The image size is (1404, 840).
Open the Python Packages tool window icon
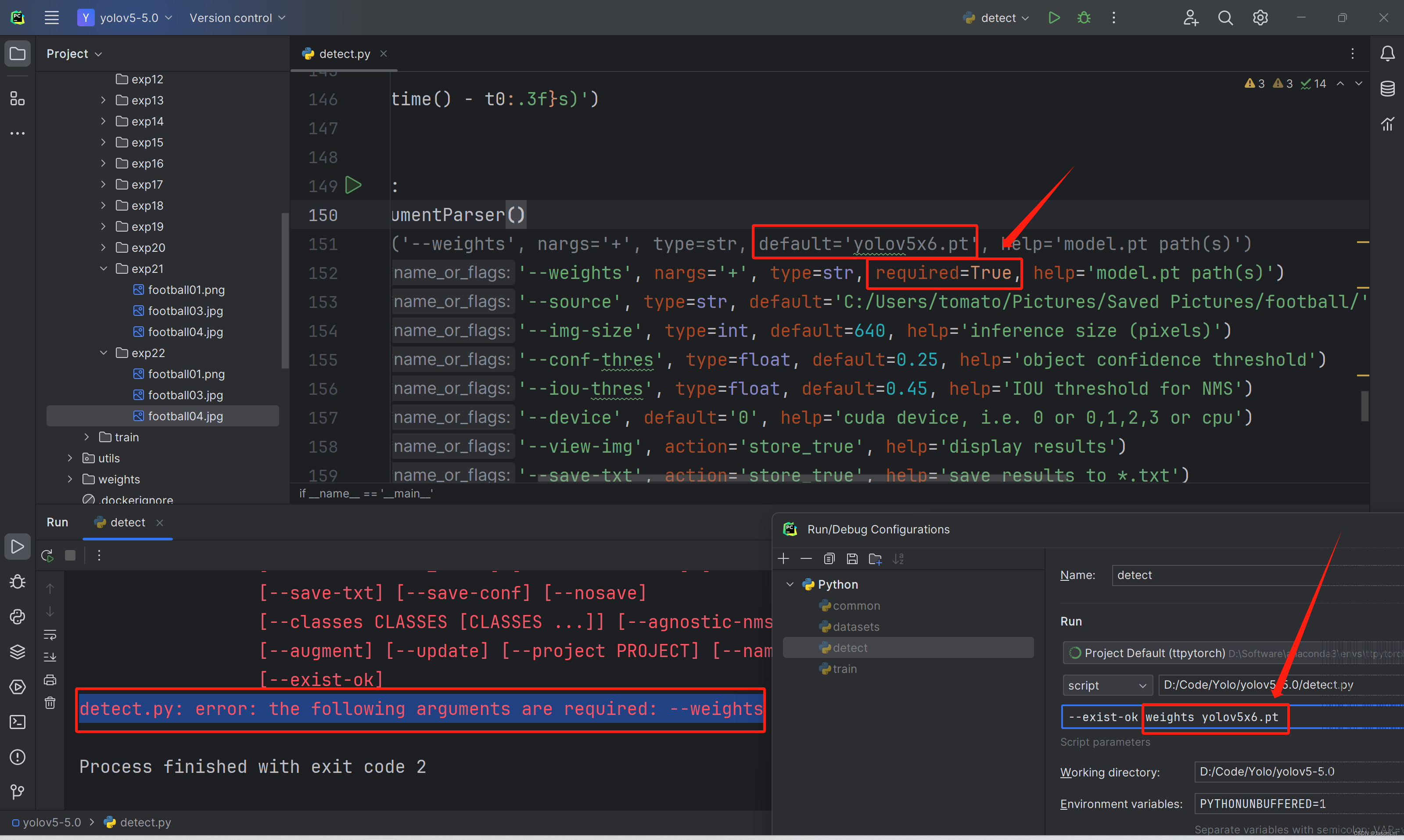[x=18, y=652]
